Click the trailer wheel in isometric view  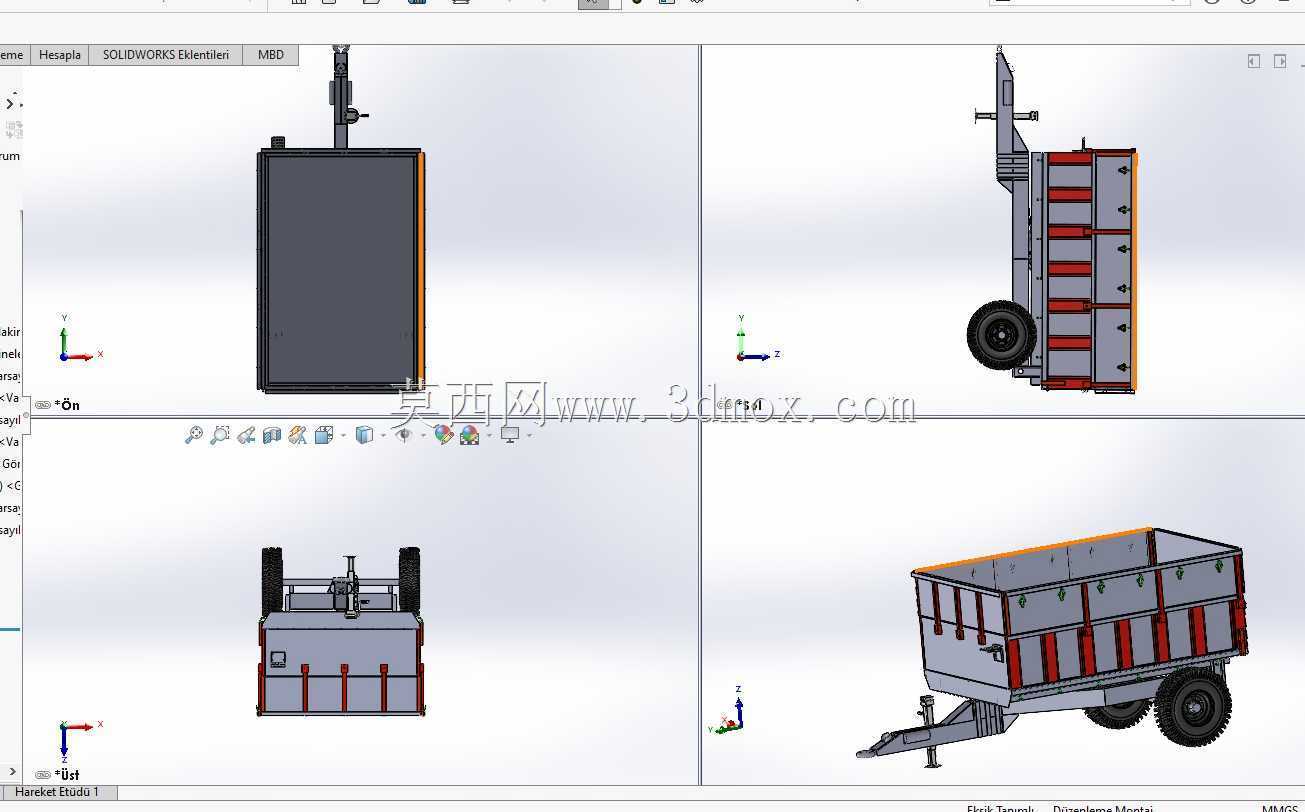1191,706
